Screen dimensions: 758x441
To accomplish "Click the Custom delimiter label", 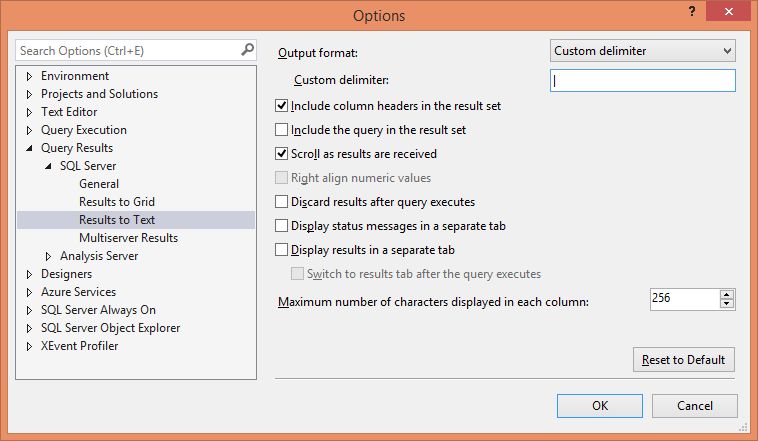I will click(x=341, y=80).
